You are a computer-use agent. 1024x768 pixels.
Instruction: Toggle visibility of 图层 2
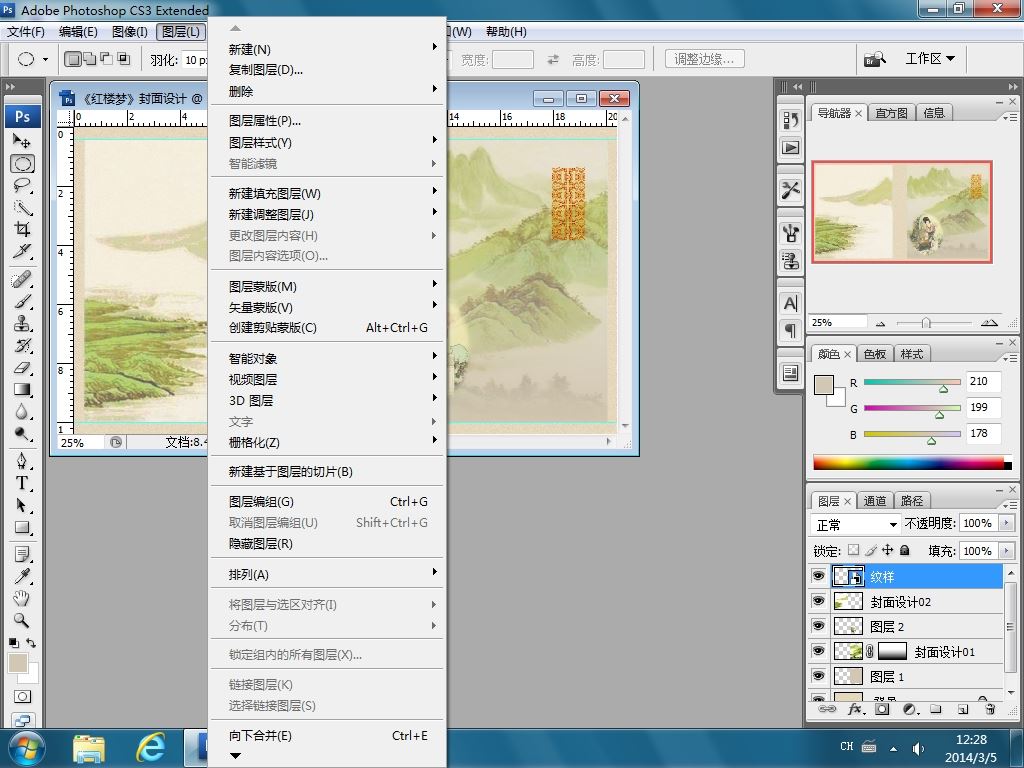pos(818,626)
